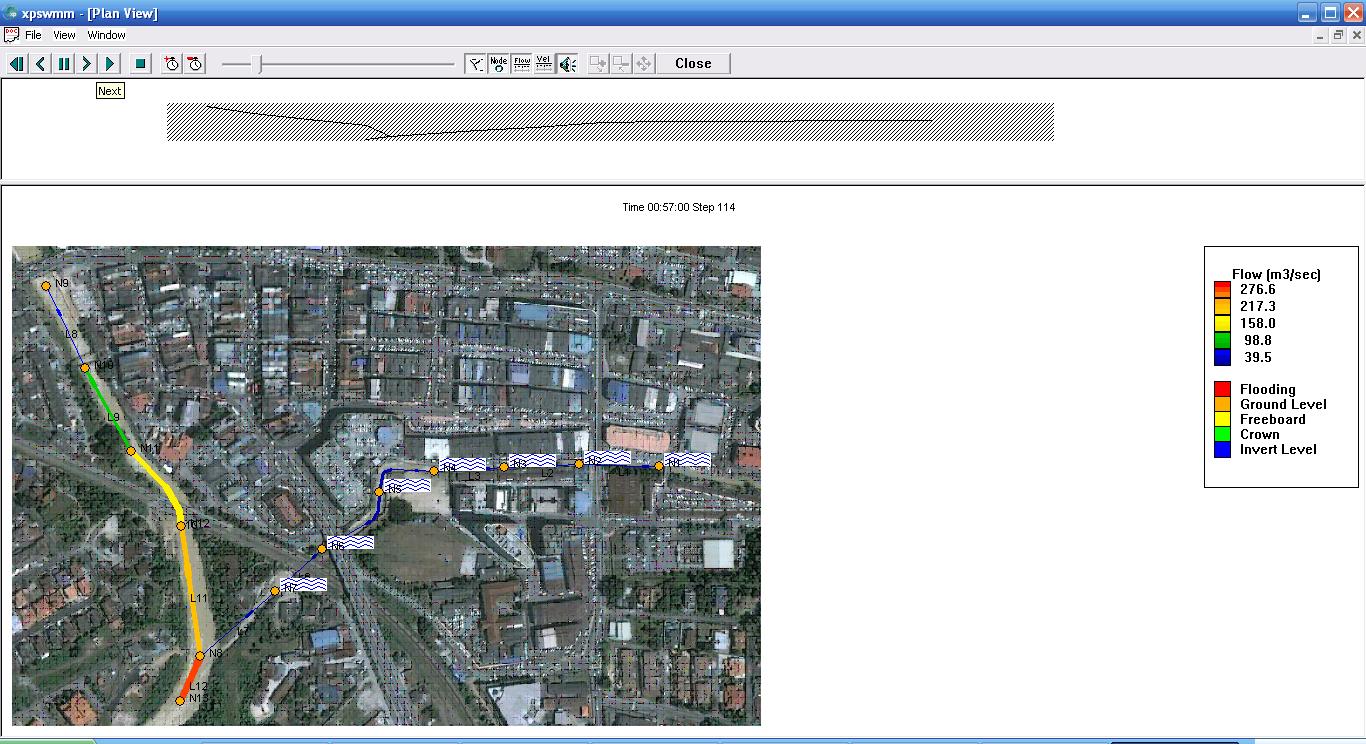The image size is (1366, 744).
Task: Toggle the Node display button
Action: (499, 64)
